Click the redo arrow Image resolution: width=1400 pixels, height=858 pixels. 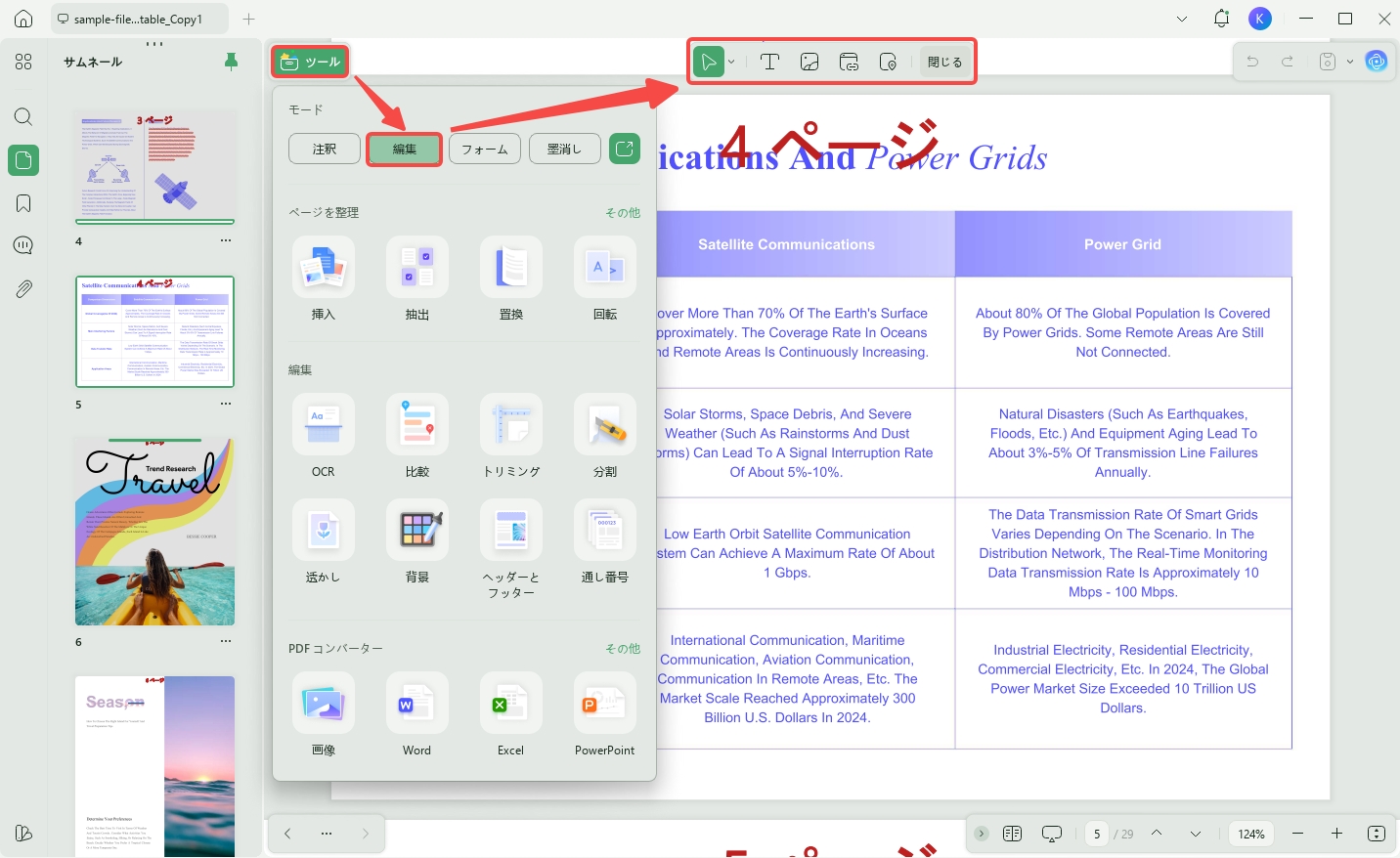click(1288, 62)
